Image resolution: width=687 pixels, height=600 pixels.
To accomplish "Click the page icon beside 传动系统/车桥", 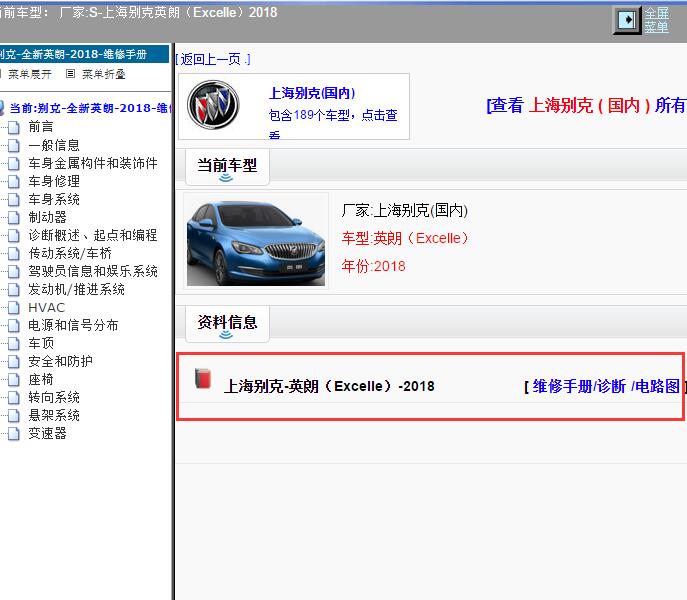I will click(x=14, y=253).
